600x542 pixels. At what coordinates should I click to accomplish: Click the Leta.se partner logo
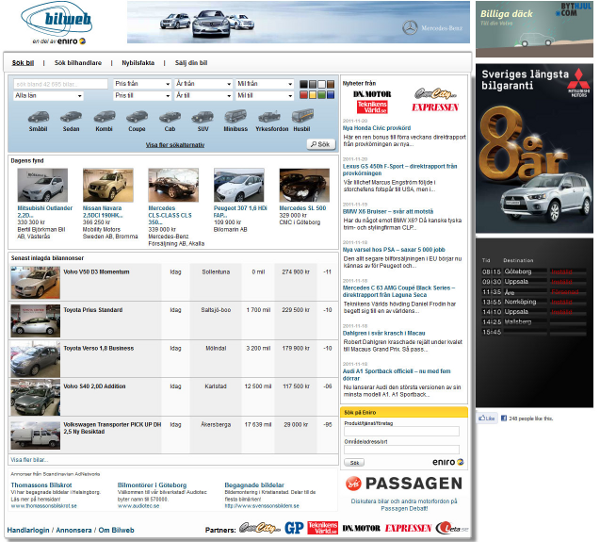(x=452, y=528)
